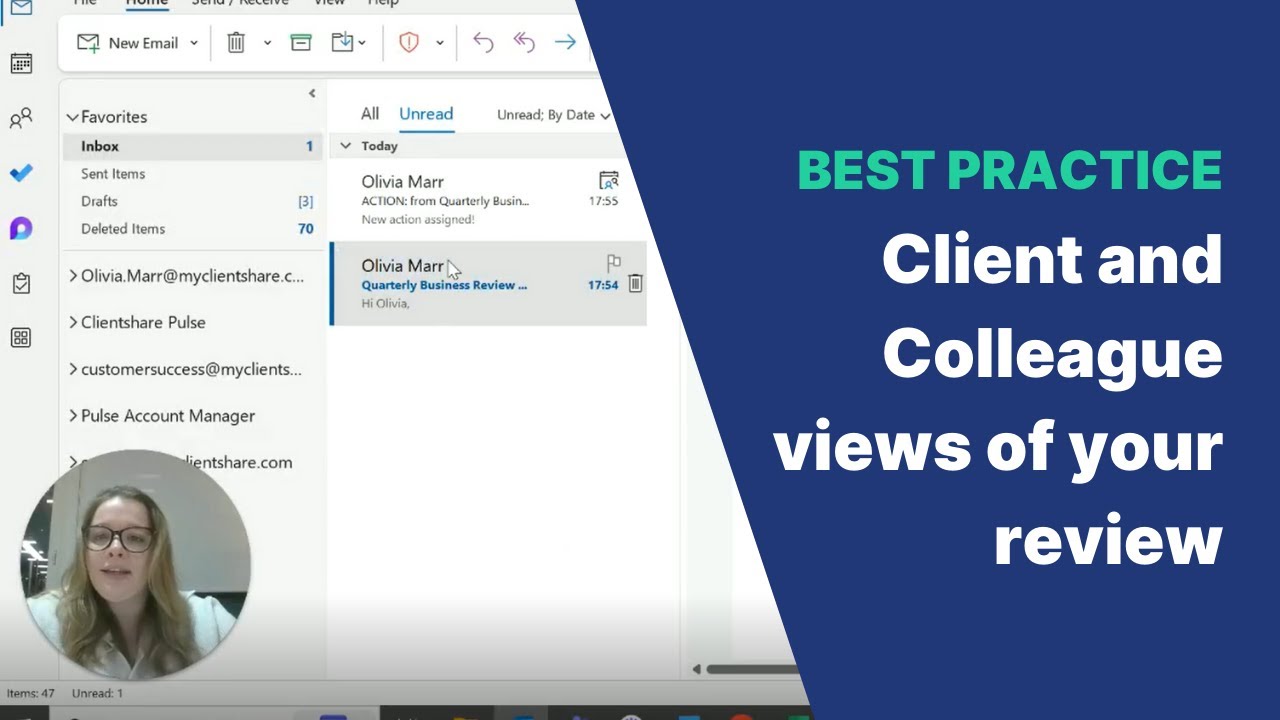Click the Deleted Items count 70
Viewport: 1280px width, 720px height.
click(x=306, y=229)
